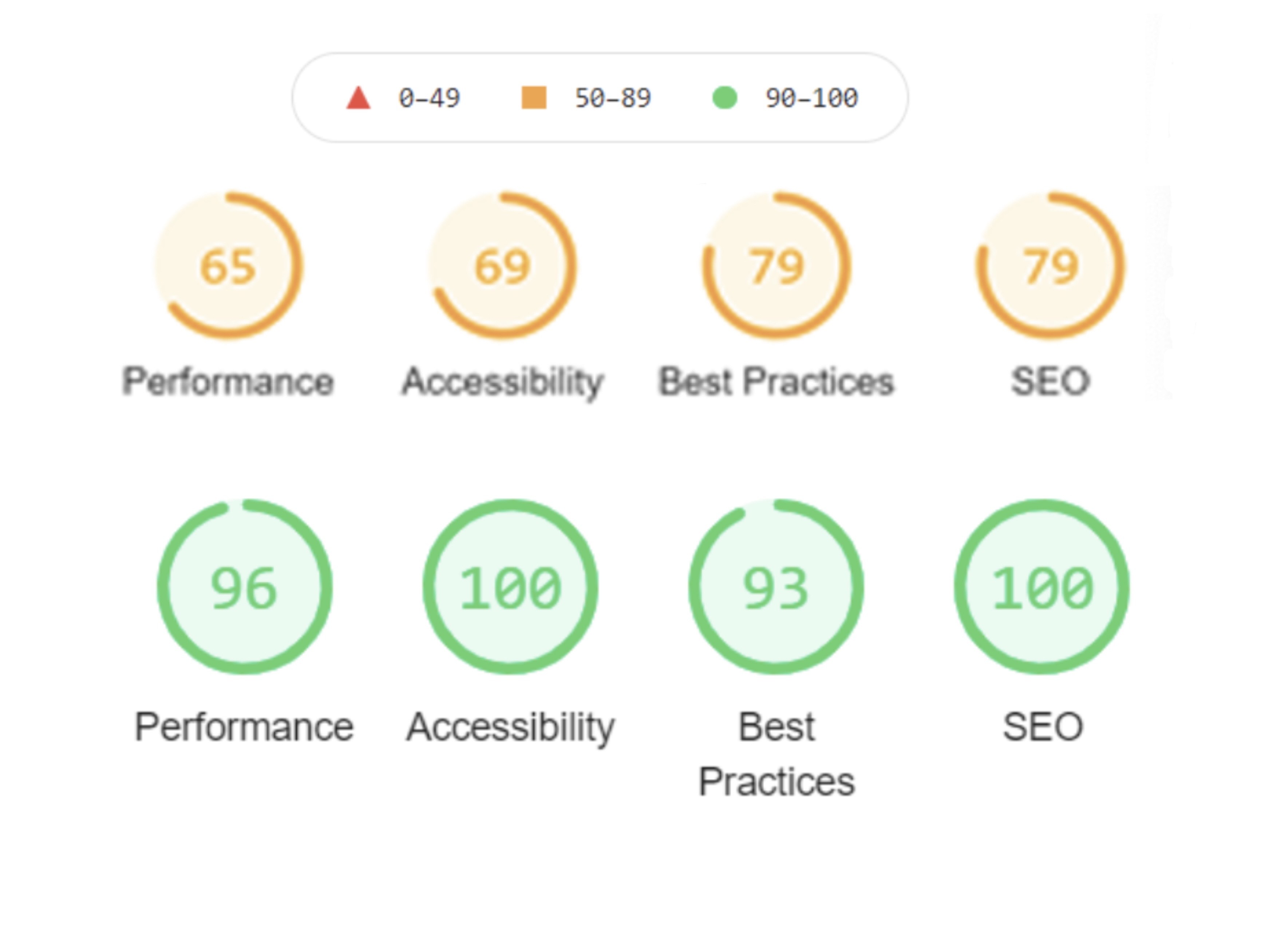The width and height of the screenshot is (1261, 952).
Task: Click the SEO label under green gauge
Action: pos(1043,727)
